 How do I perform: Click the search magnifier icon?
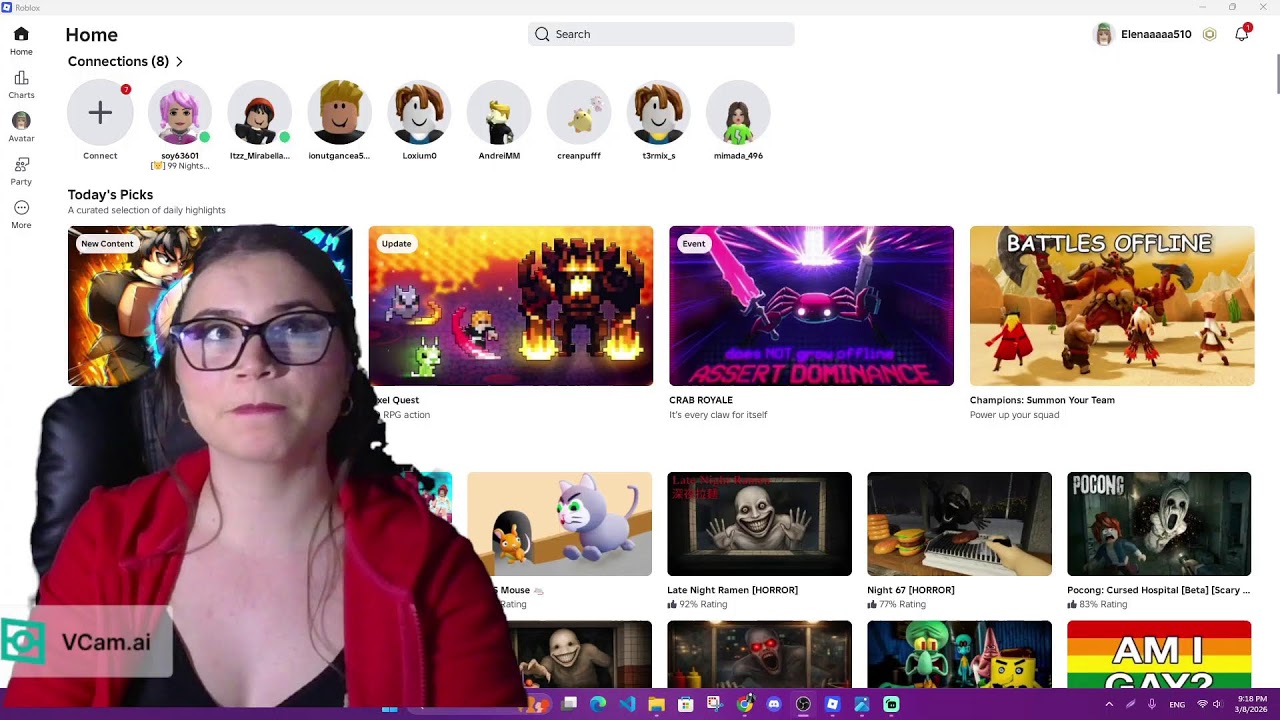[x=542, y=34]
